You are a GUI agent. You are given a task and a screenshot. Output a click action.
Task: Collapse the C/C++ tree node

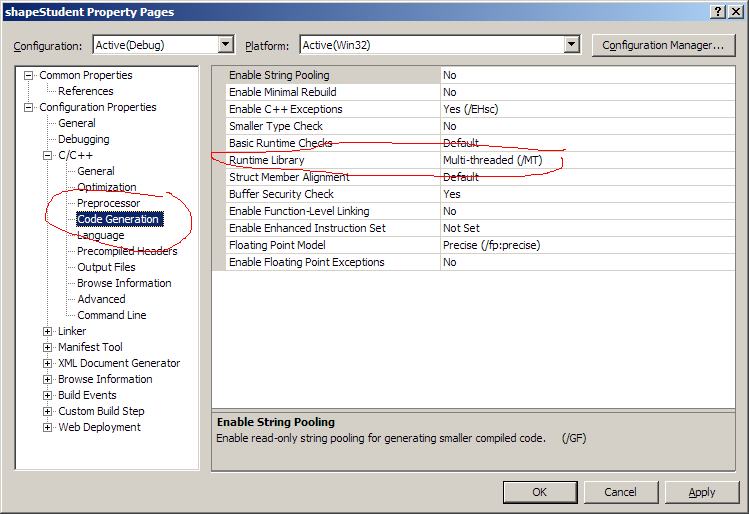pyautogui.click(x=48, y=155)
